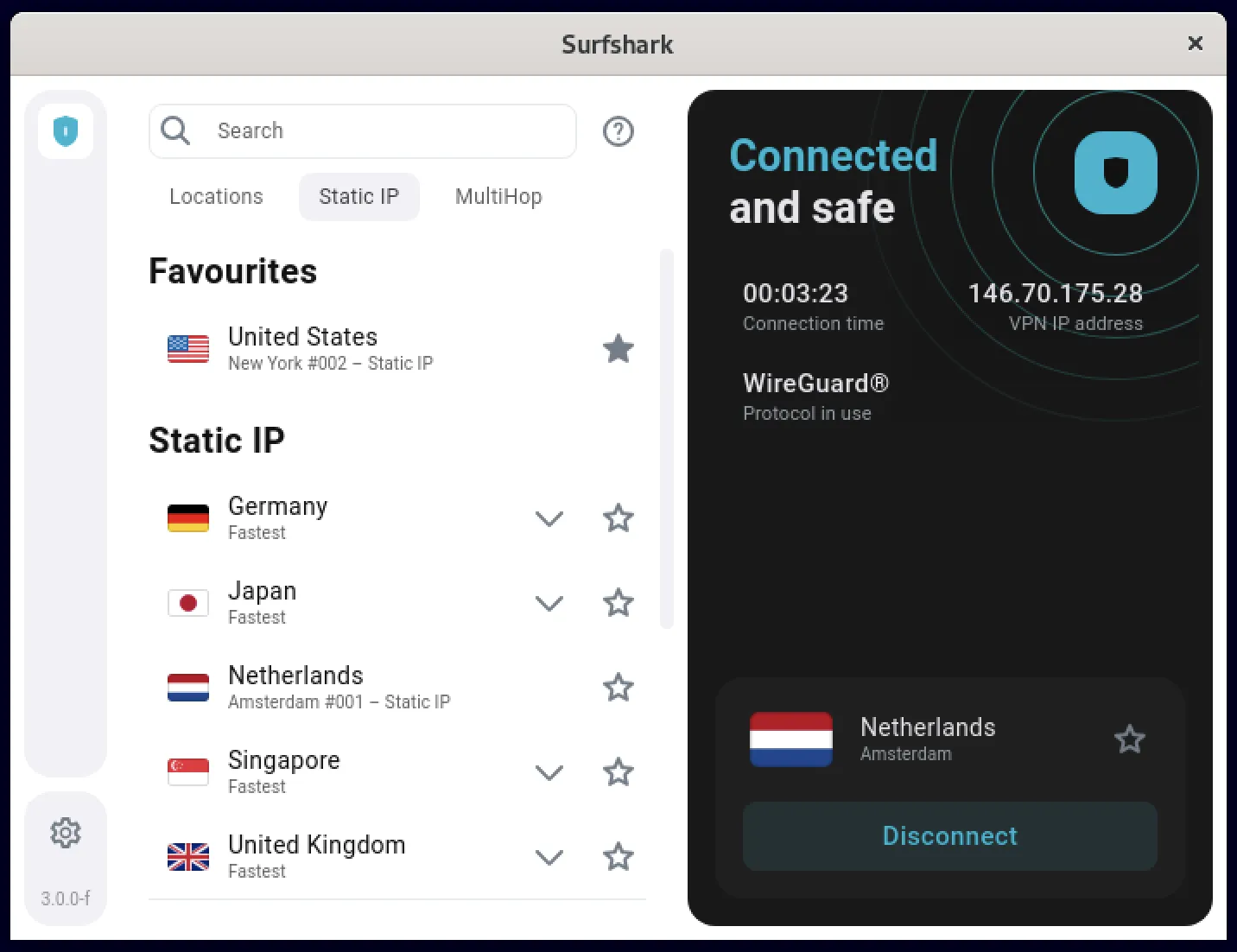Open settings with the gear icon

point(66,833)
